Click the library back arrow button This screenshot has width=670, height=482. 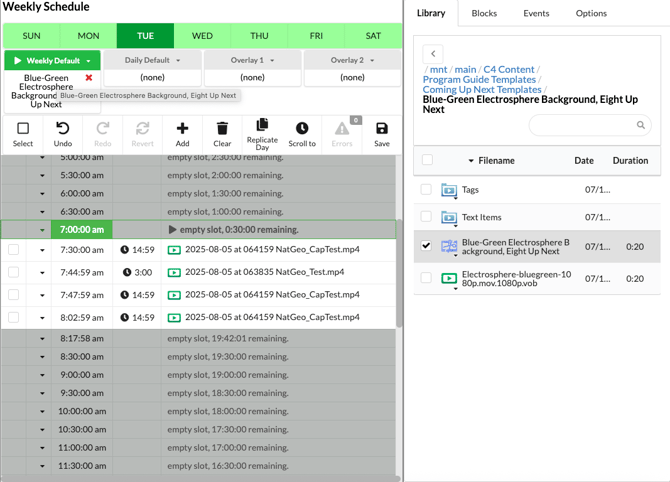click(x=433, y=54)
